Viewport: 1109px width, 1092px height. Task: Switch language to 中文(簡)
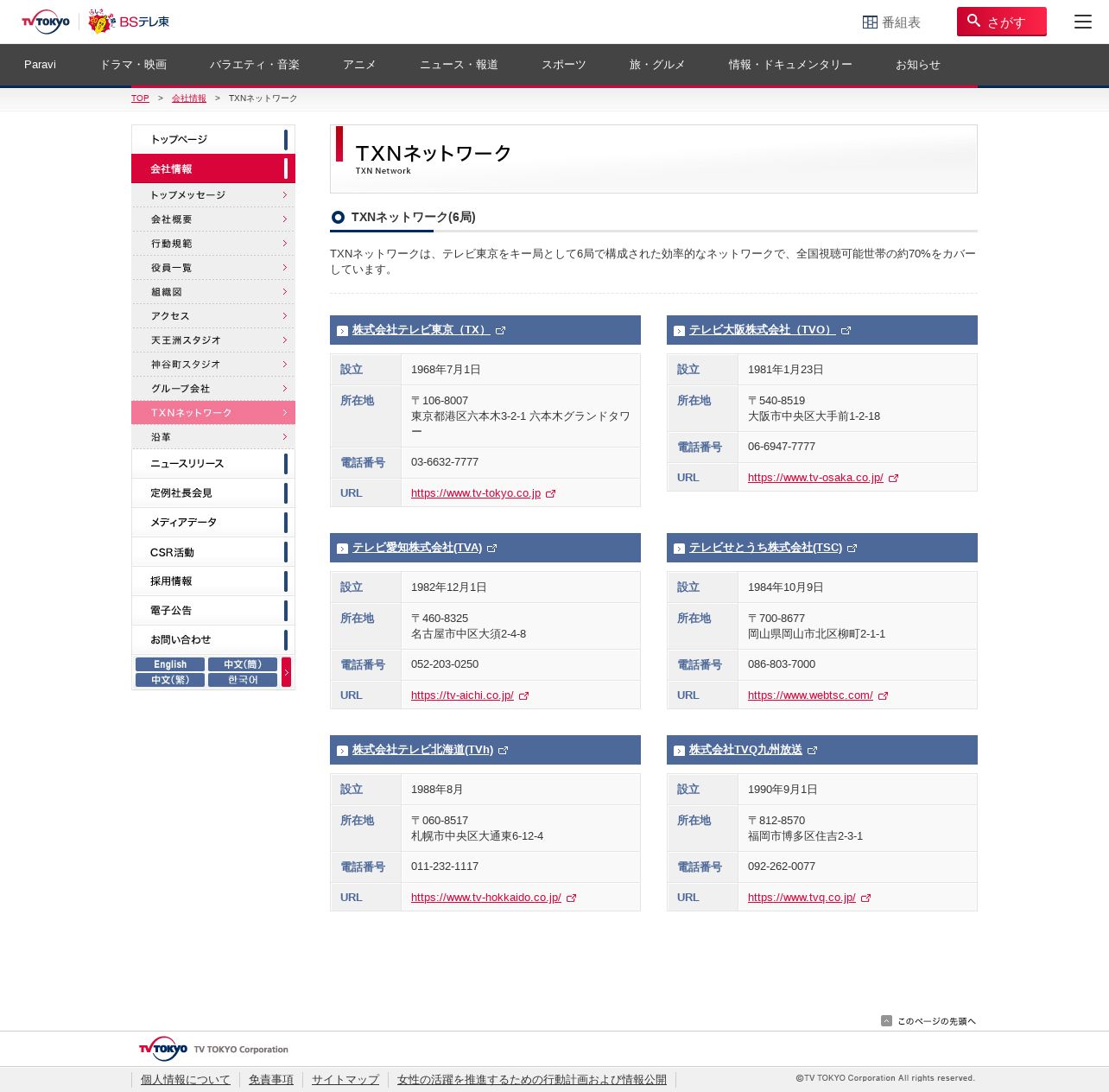coord(243,664)
